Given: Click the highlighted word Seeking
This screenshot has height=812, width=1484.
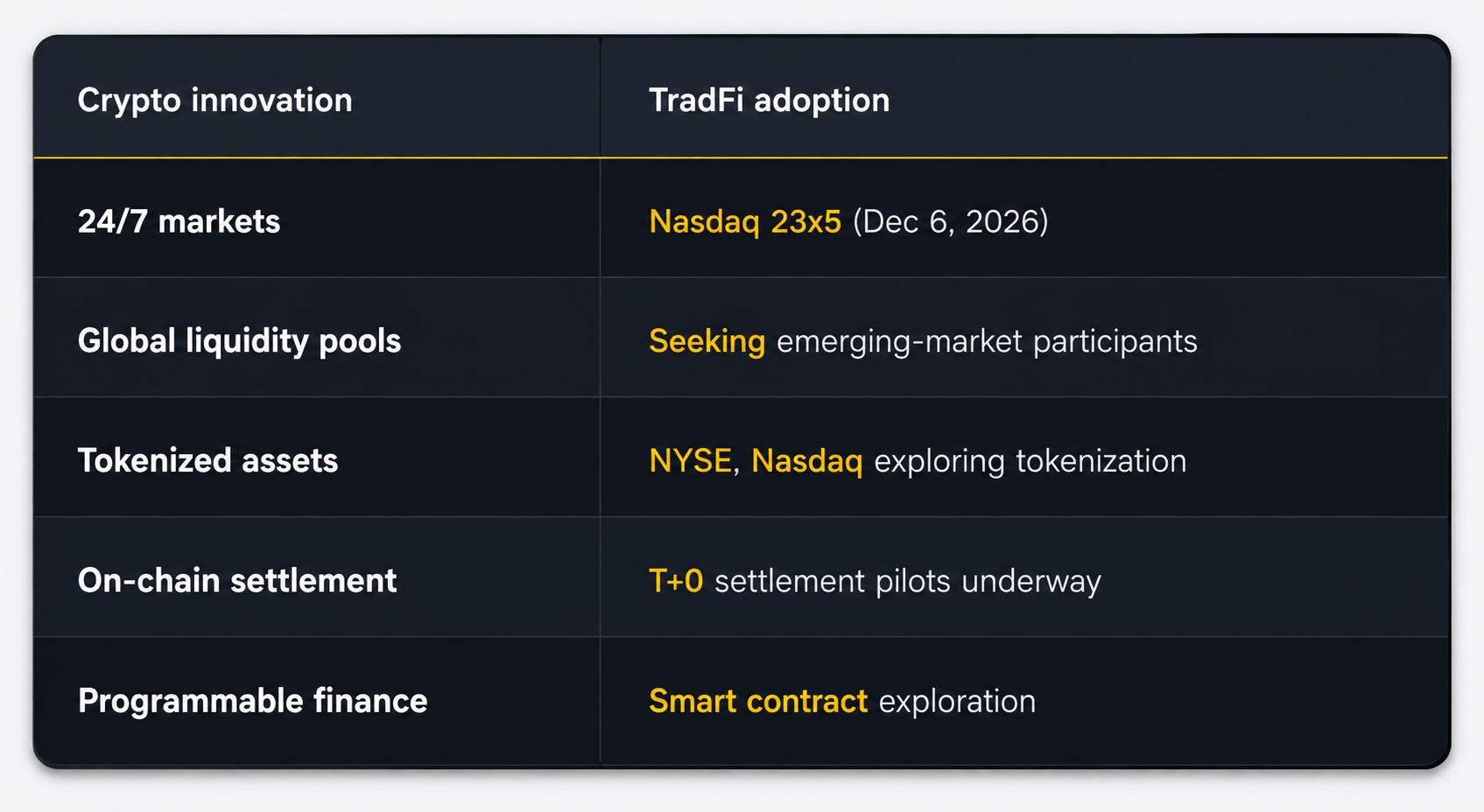Looking at the screenshot, I should [707, 342].
